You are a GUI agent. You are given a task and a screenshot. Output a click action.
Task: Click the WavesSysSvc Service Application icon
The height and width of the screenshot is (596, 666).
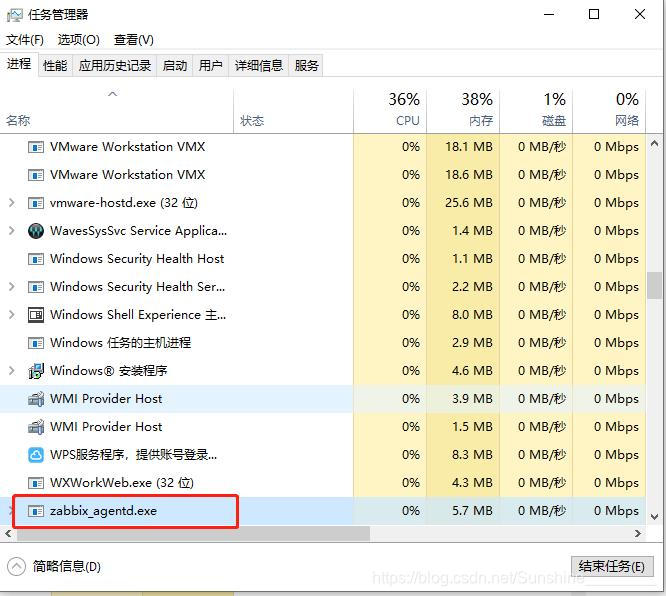[x=36, y=231]
